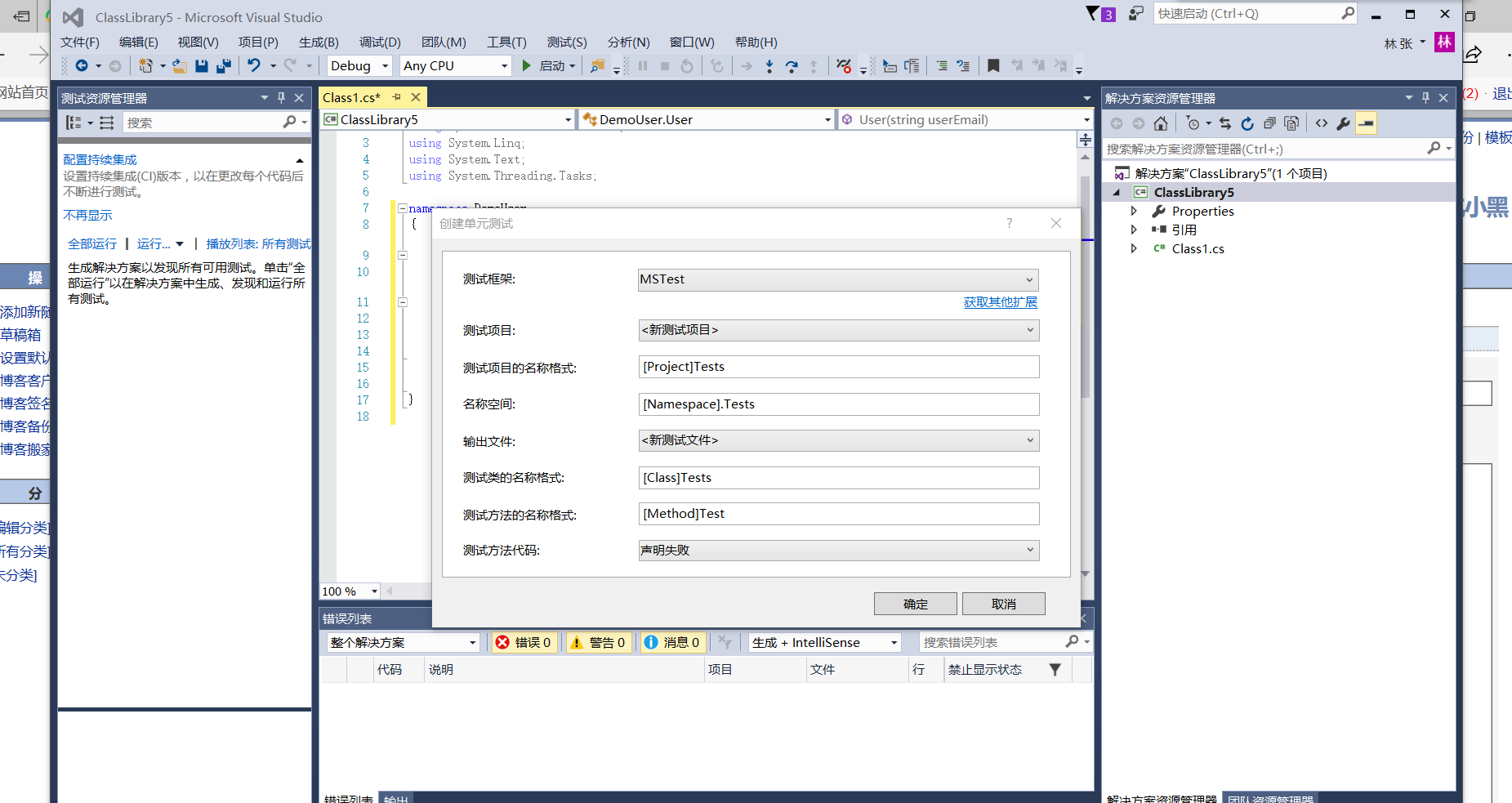This screenshot has height=803, width=1512.
Task: Click the Show All Files icon
Action: coord(1291,123)
